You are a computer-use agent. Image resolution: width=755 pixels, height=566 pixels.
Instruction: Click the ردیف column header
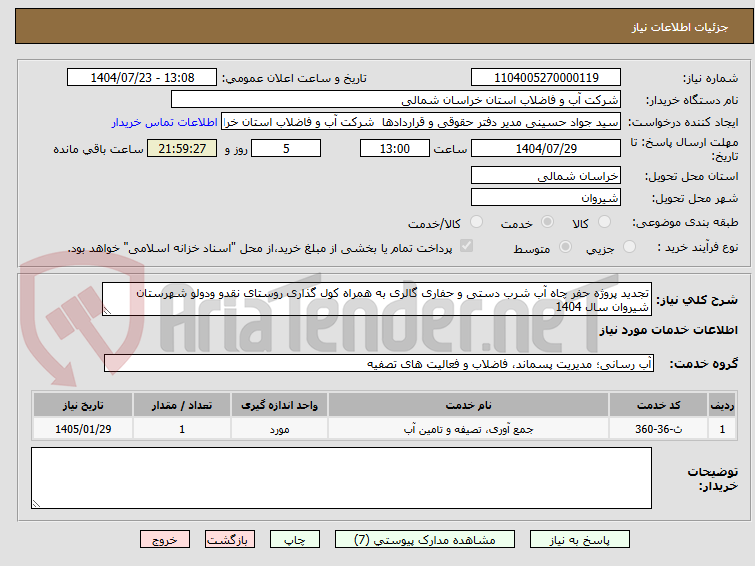pos(722,405)
